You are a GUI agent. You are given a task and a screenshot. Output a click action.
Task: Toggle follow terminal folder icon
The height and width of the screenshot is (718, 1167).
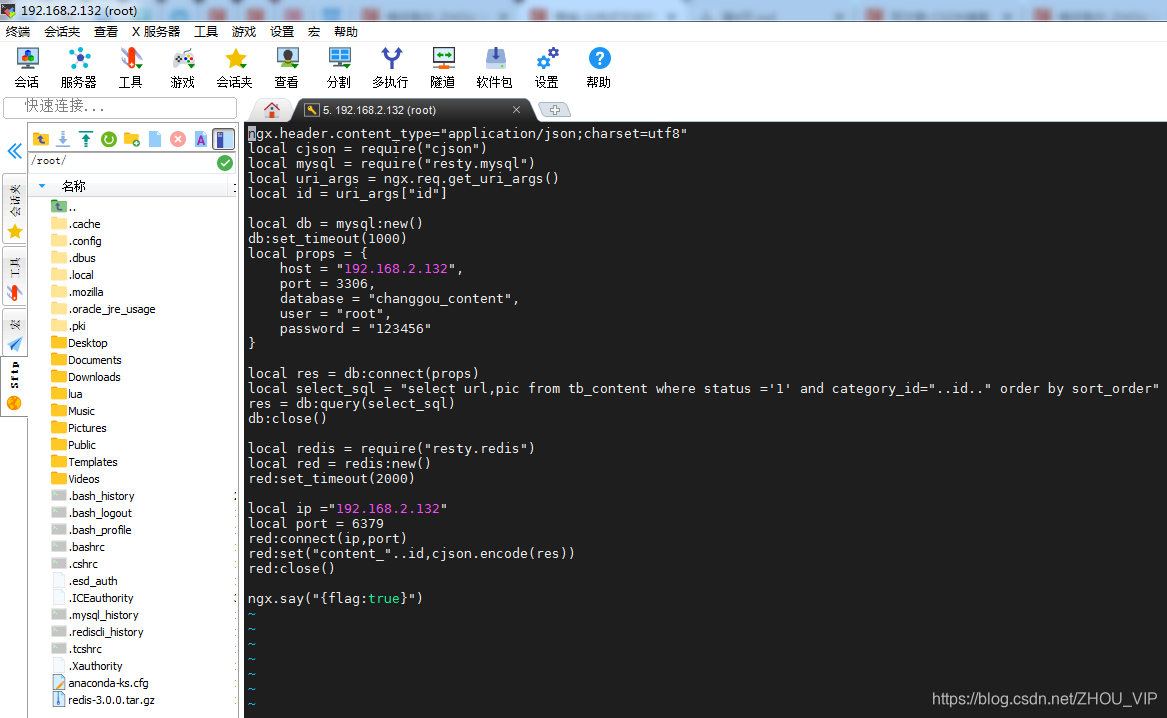[x=223, y=139]
